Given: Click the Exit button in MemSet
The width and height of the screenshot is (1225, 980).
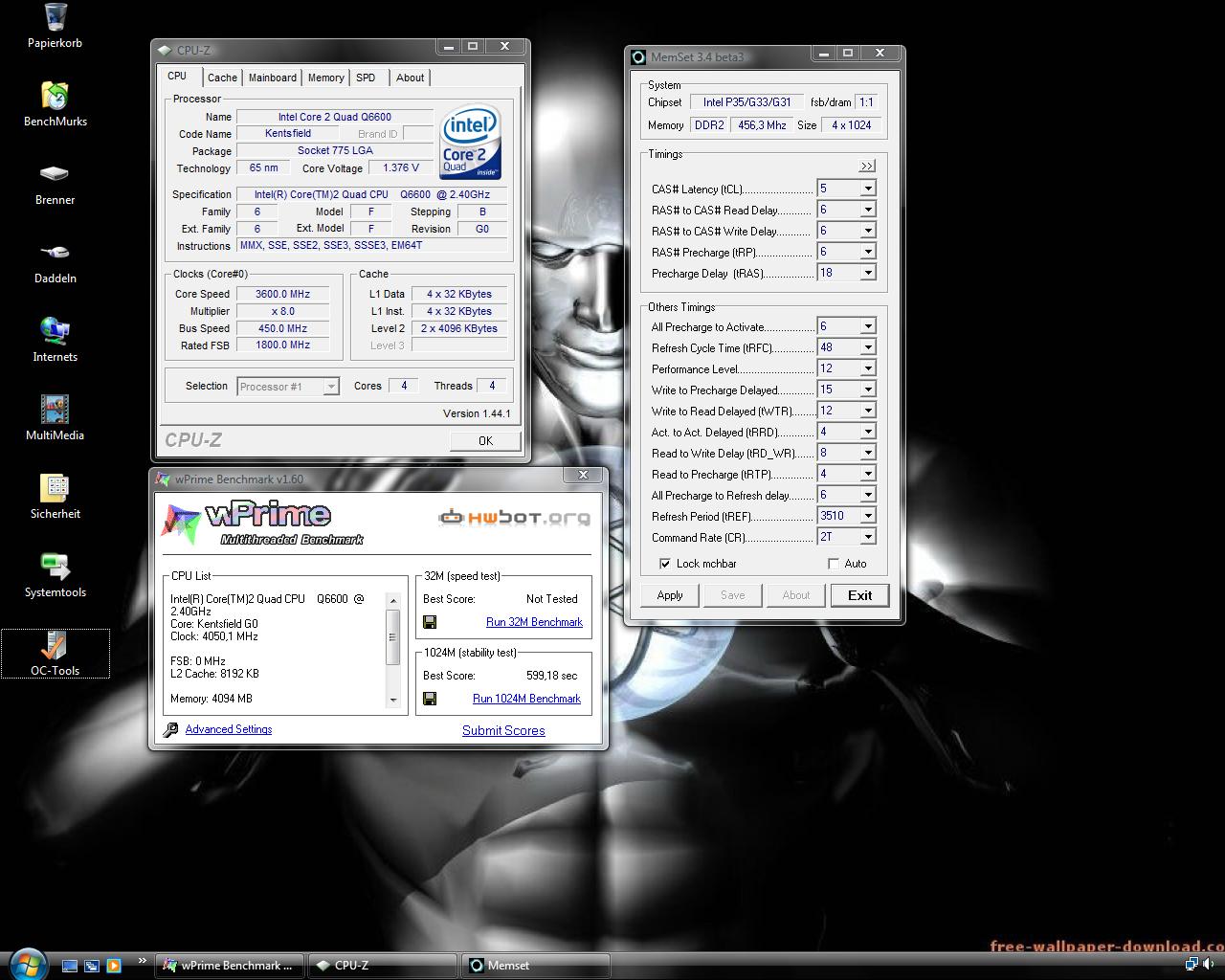Looking at the screenshot, I should point(859,595).
